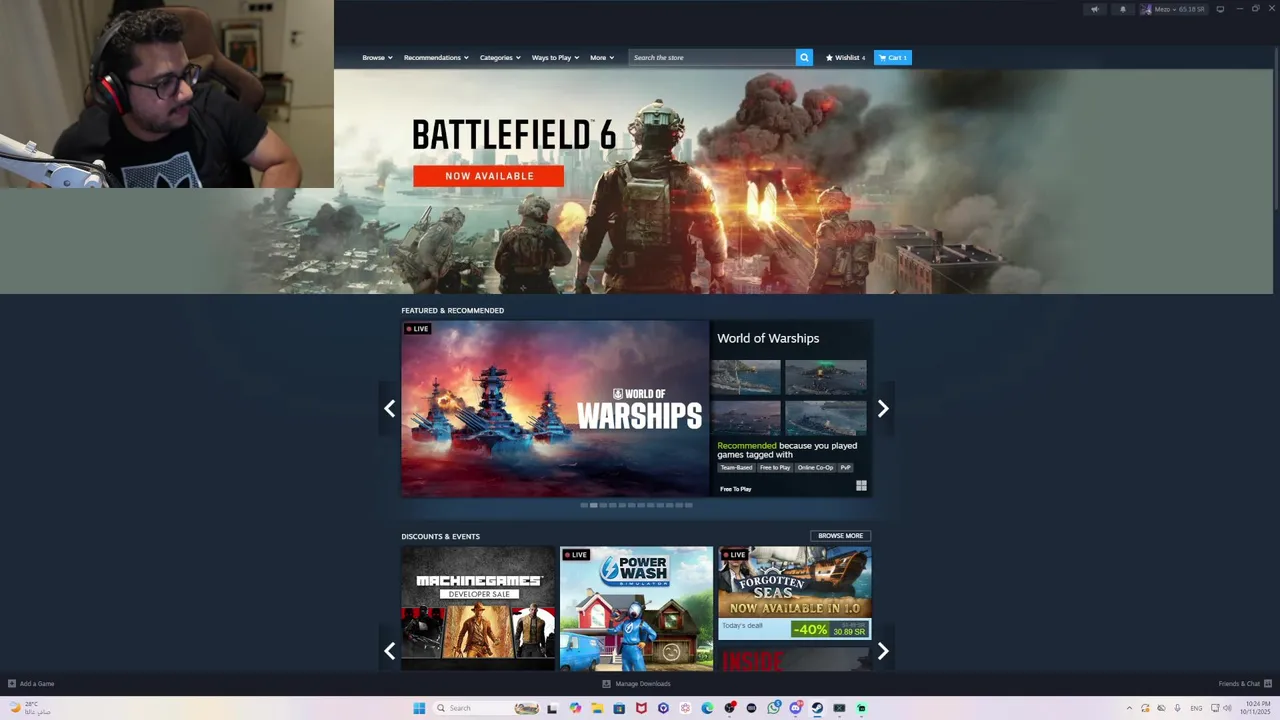This screenshot has height=720, width=1280.
Task: Click the 65.18 SR wallet balance
Action: 1191,9
